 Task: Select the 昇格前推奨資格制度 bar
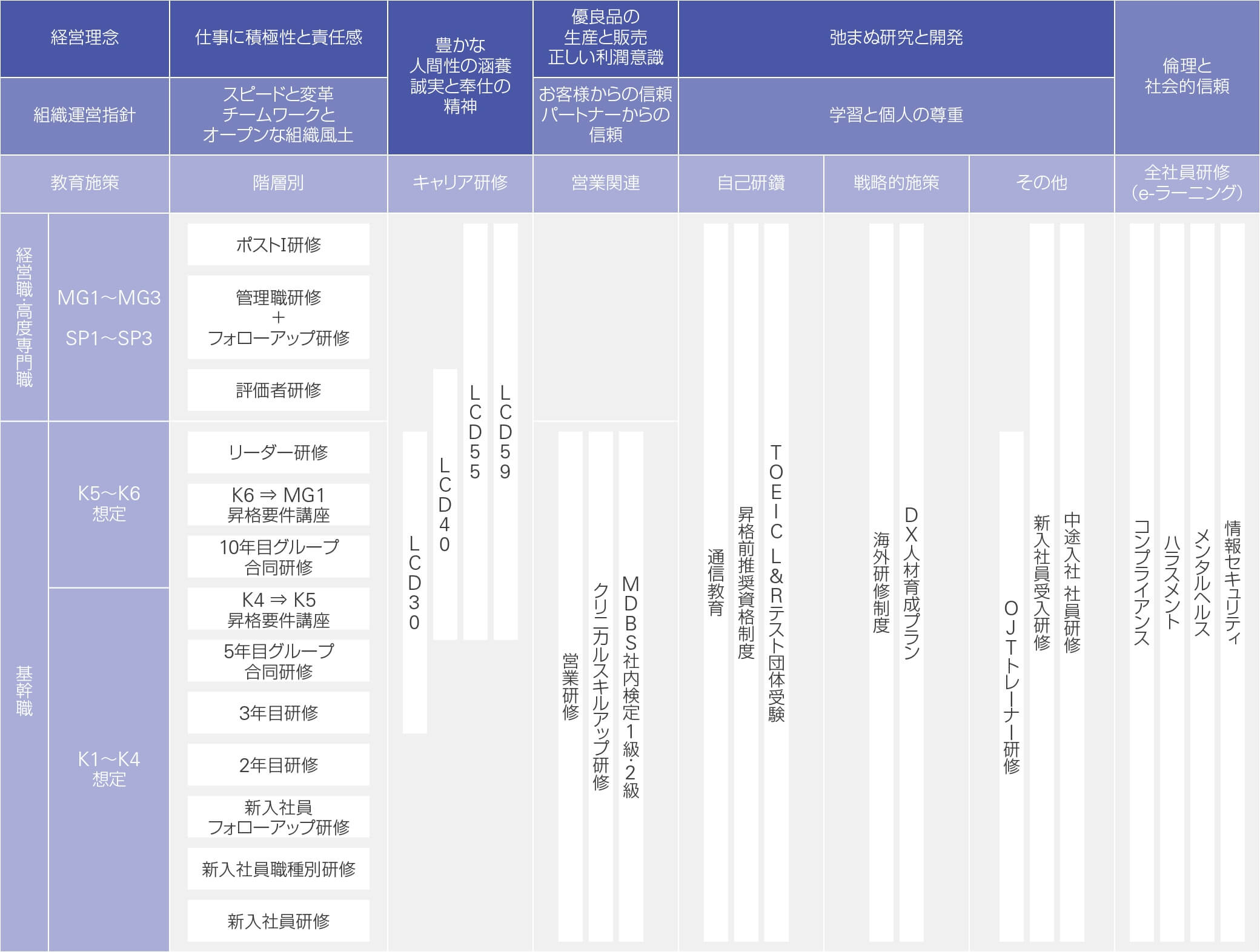click(x=746, y=583)
